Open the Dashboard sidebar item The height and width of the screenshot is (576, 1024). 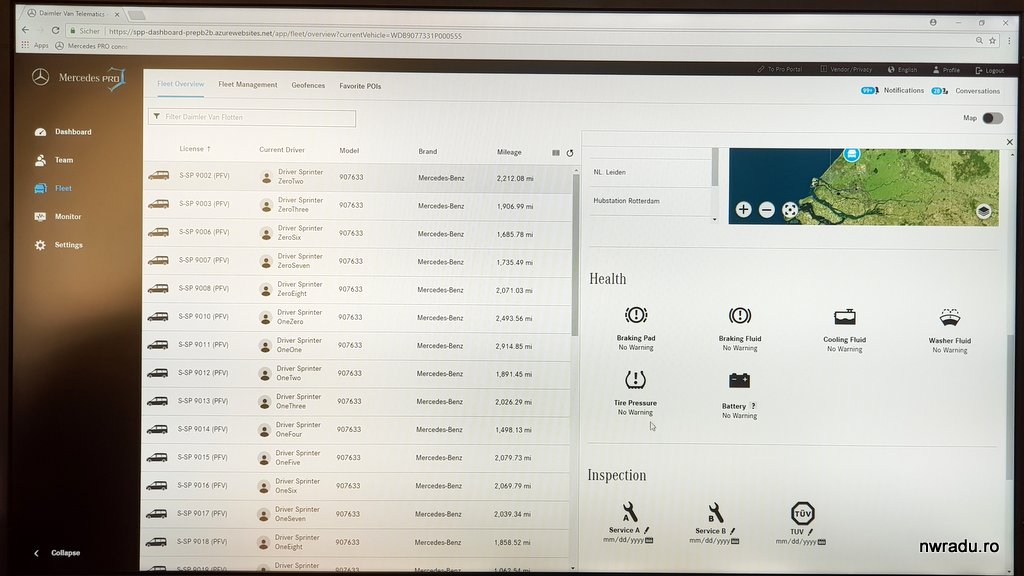63,132
